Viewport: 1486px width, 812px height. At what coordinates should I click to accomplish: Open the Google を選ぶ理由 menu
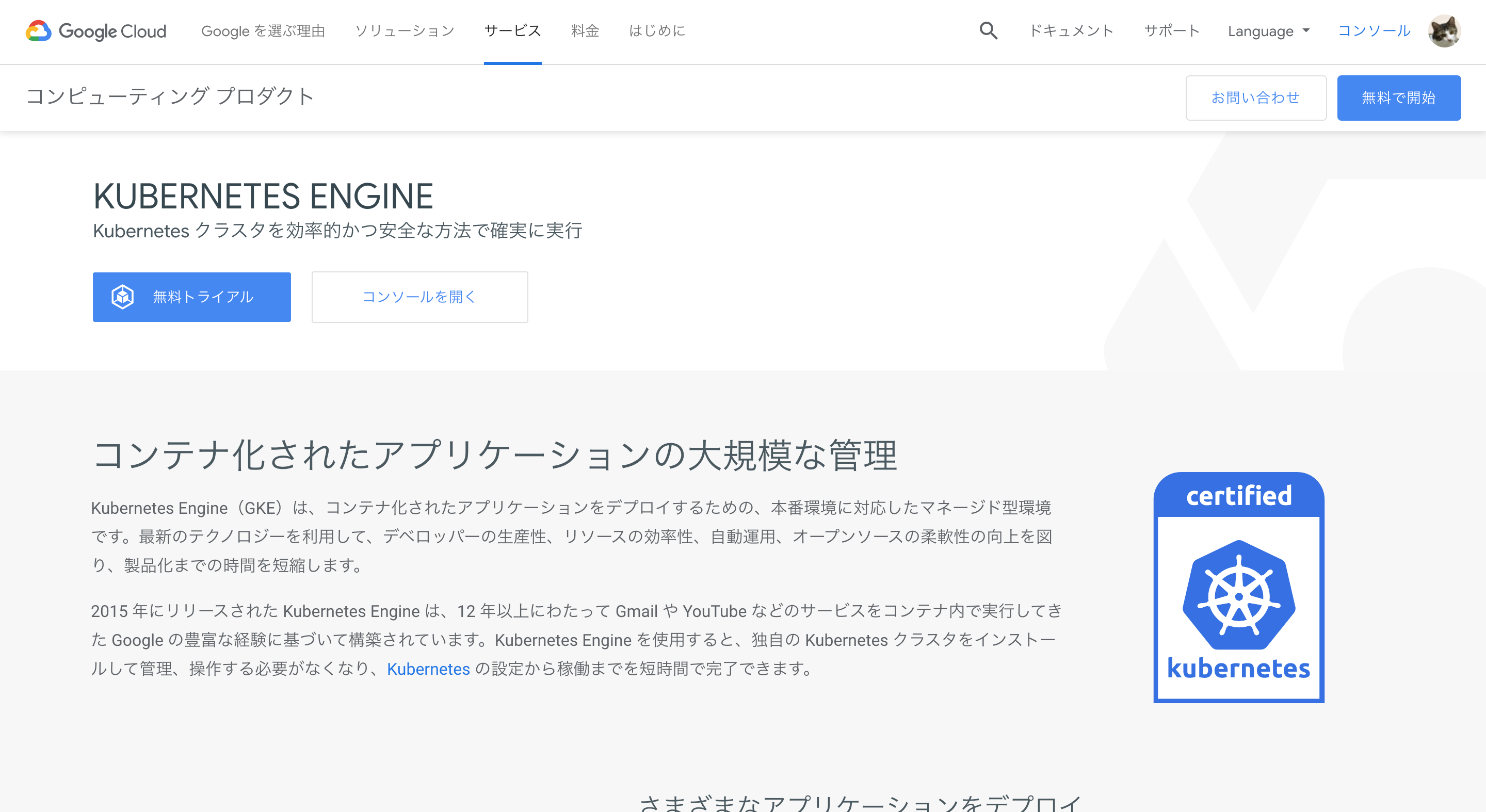263,31
